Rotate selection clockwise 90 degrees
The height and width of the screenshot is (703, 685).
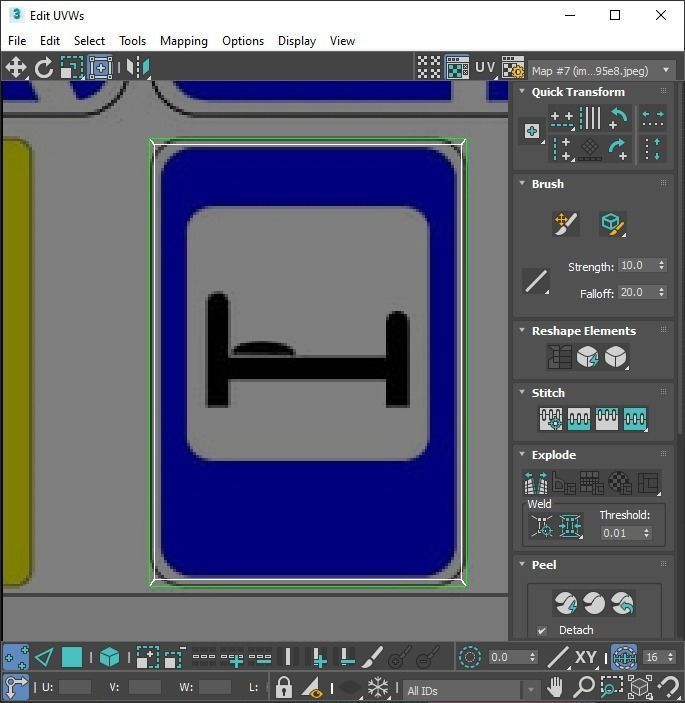(619, 149)
